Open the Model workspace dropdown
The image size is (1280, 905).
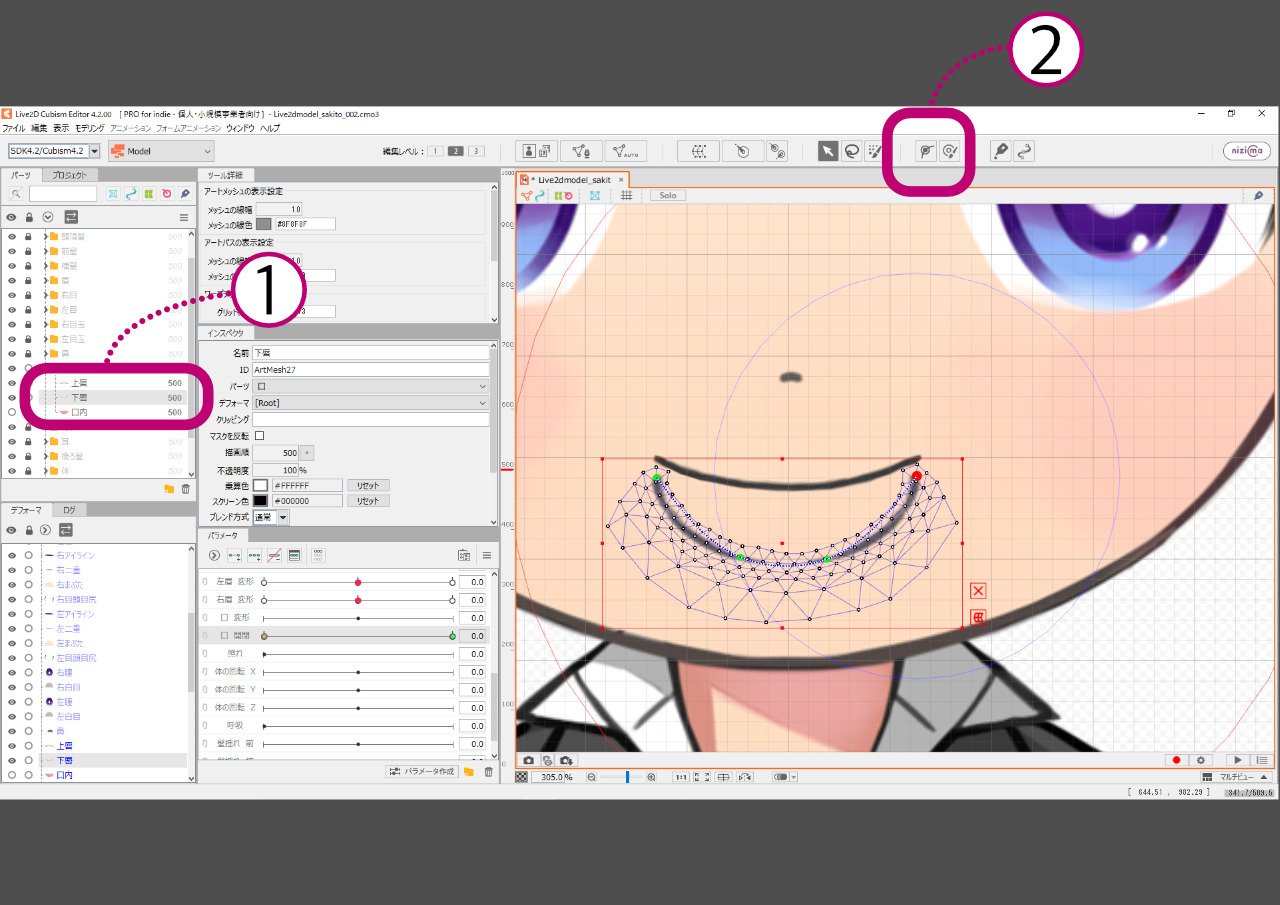(161, 151)
